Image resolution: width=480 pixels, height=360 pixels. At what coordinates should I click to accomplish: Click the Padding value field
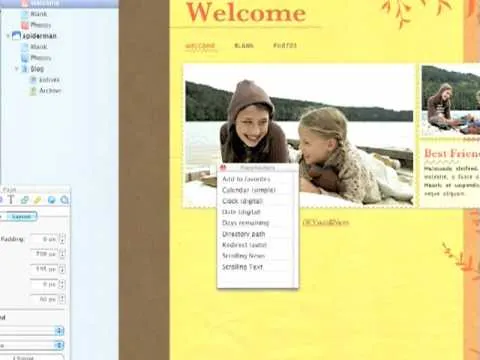tap(44, 239)
